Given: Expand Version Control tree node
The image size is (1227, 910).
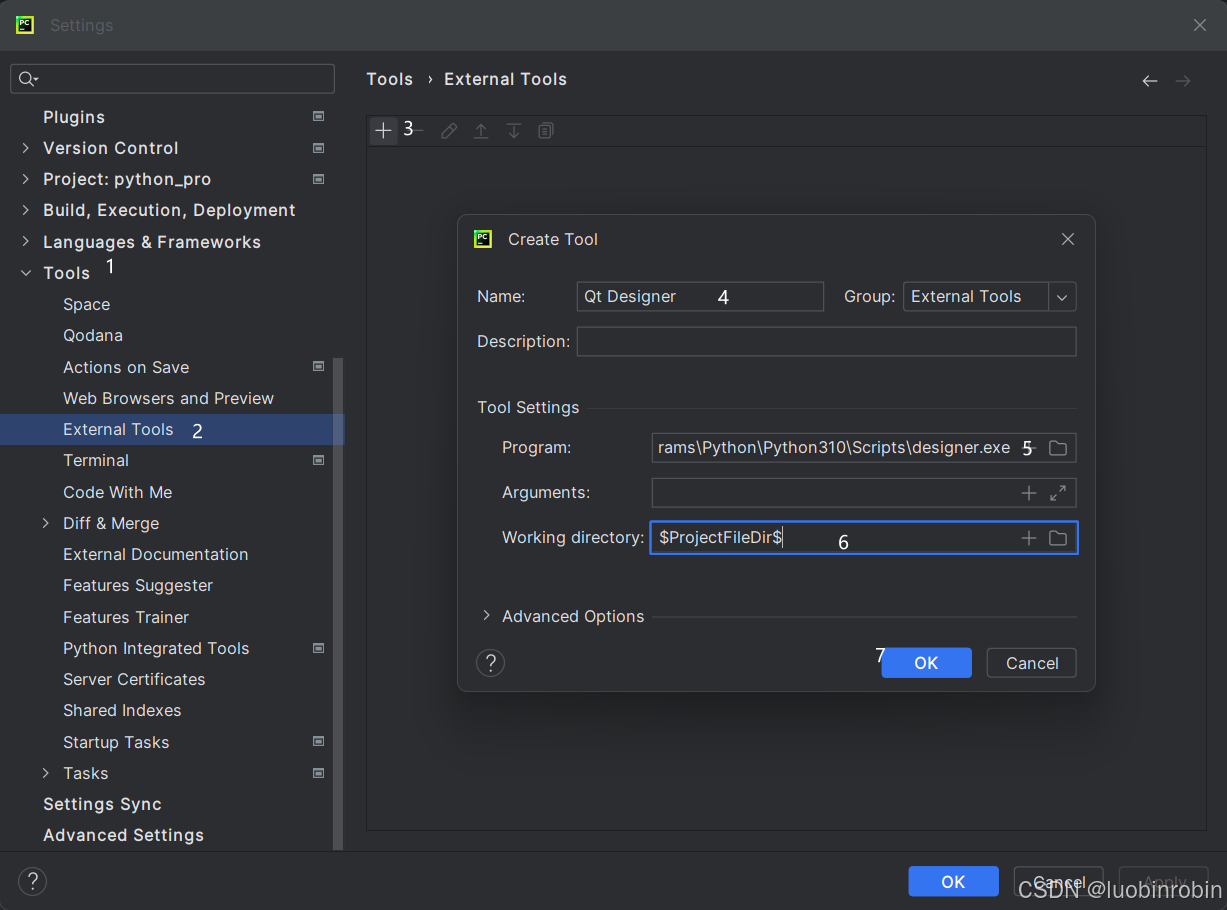Looking at the screenshot, I should [26, 148].
